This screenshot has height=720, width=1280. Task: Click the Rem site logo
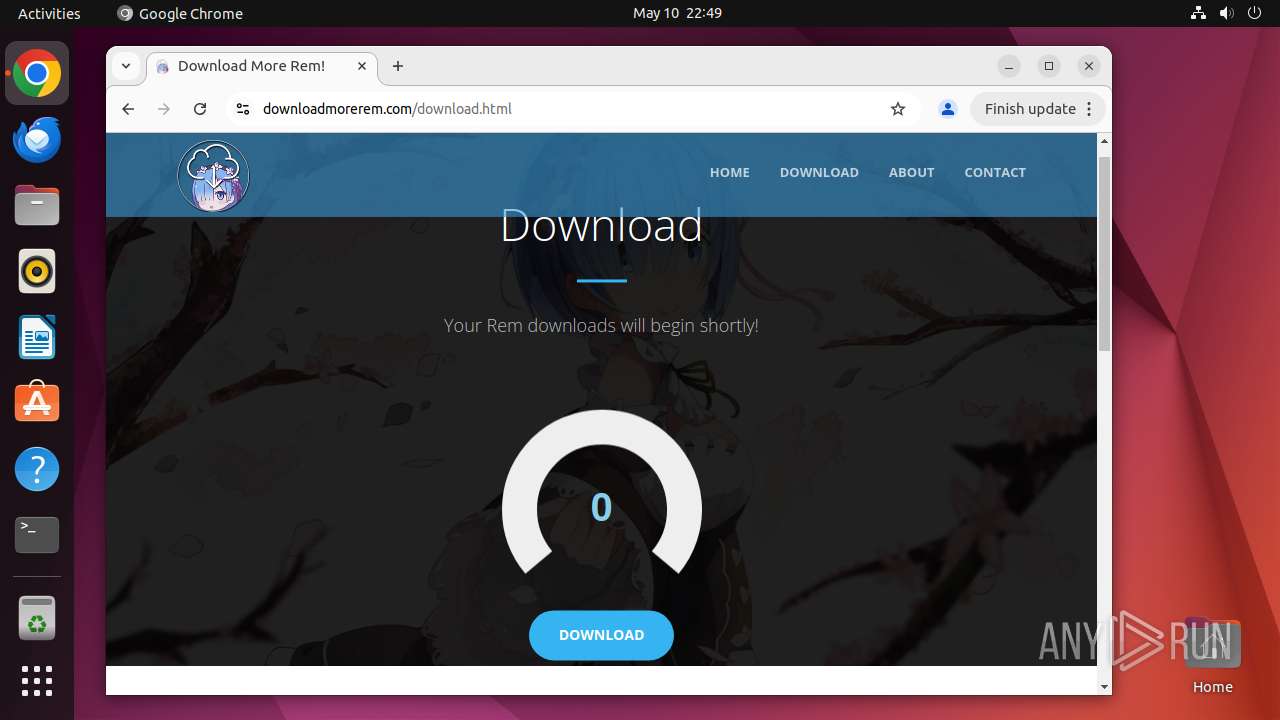click(213, 176)
